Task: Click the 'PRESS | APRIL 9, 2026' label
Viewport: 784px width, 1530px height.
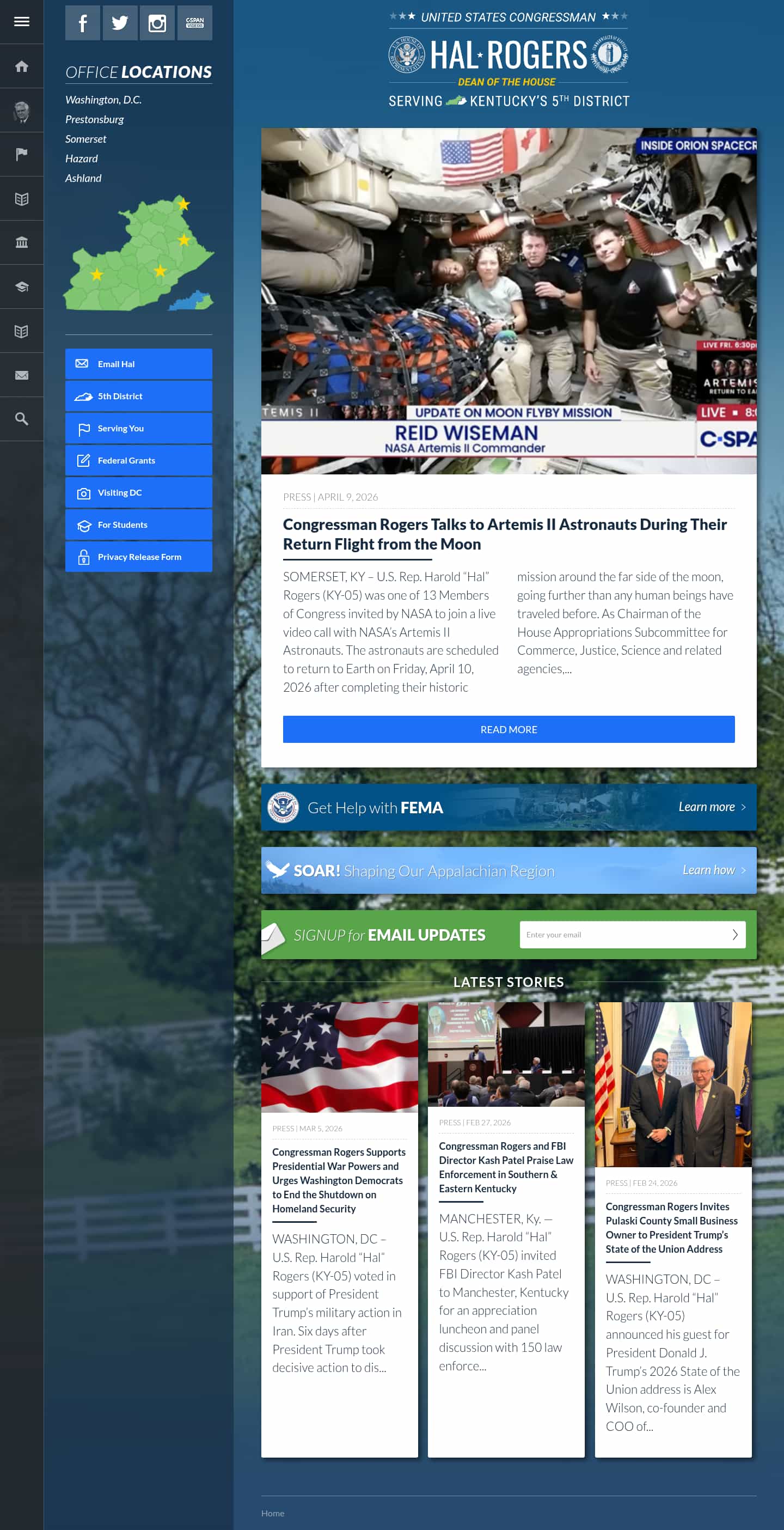Action: point(330,497)
